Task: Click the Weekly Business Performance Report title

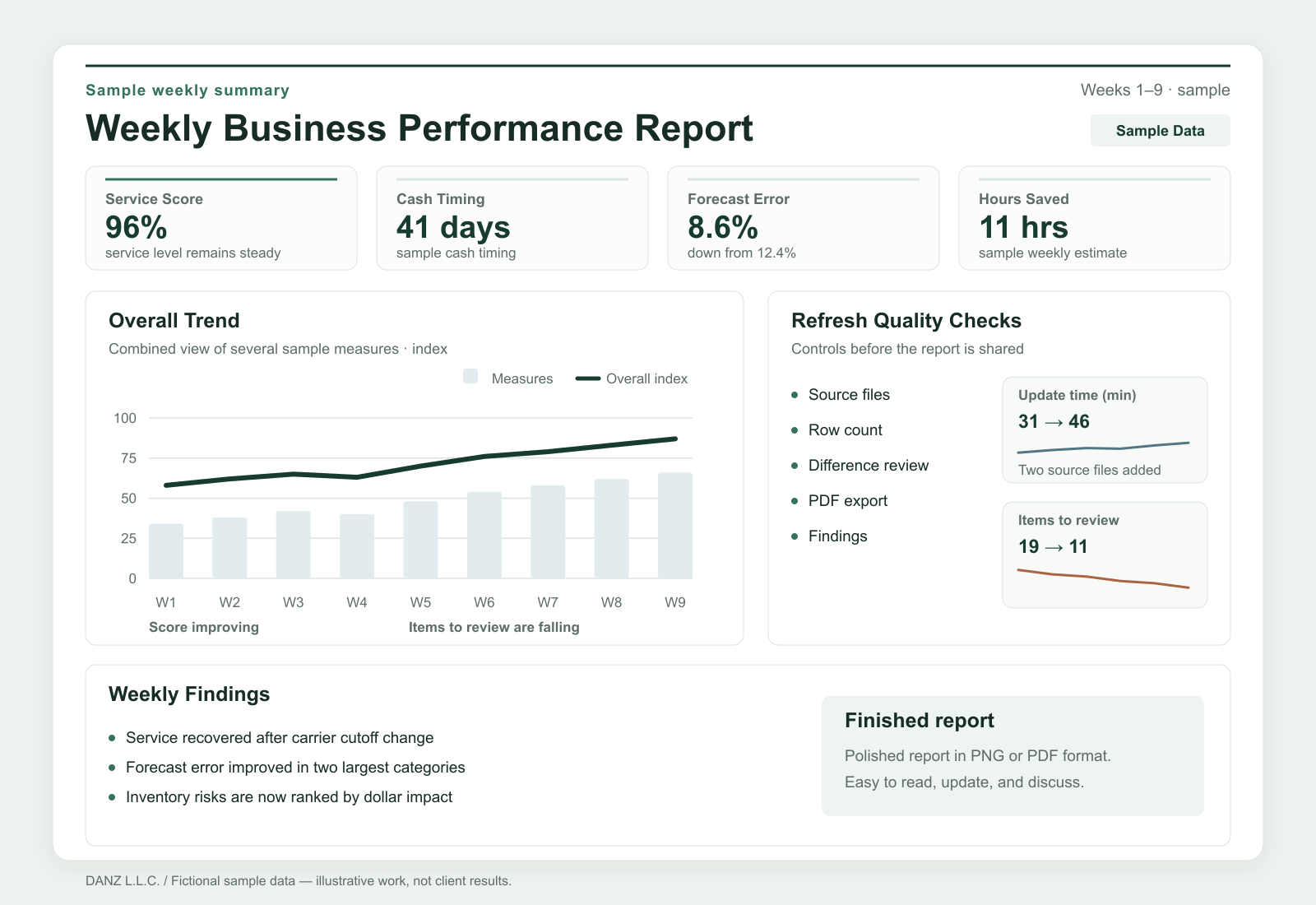Action: (419, 128)
